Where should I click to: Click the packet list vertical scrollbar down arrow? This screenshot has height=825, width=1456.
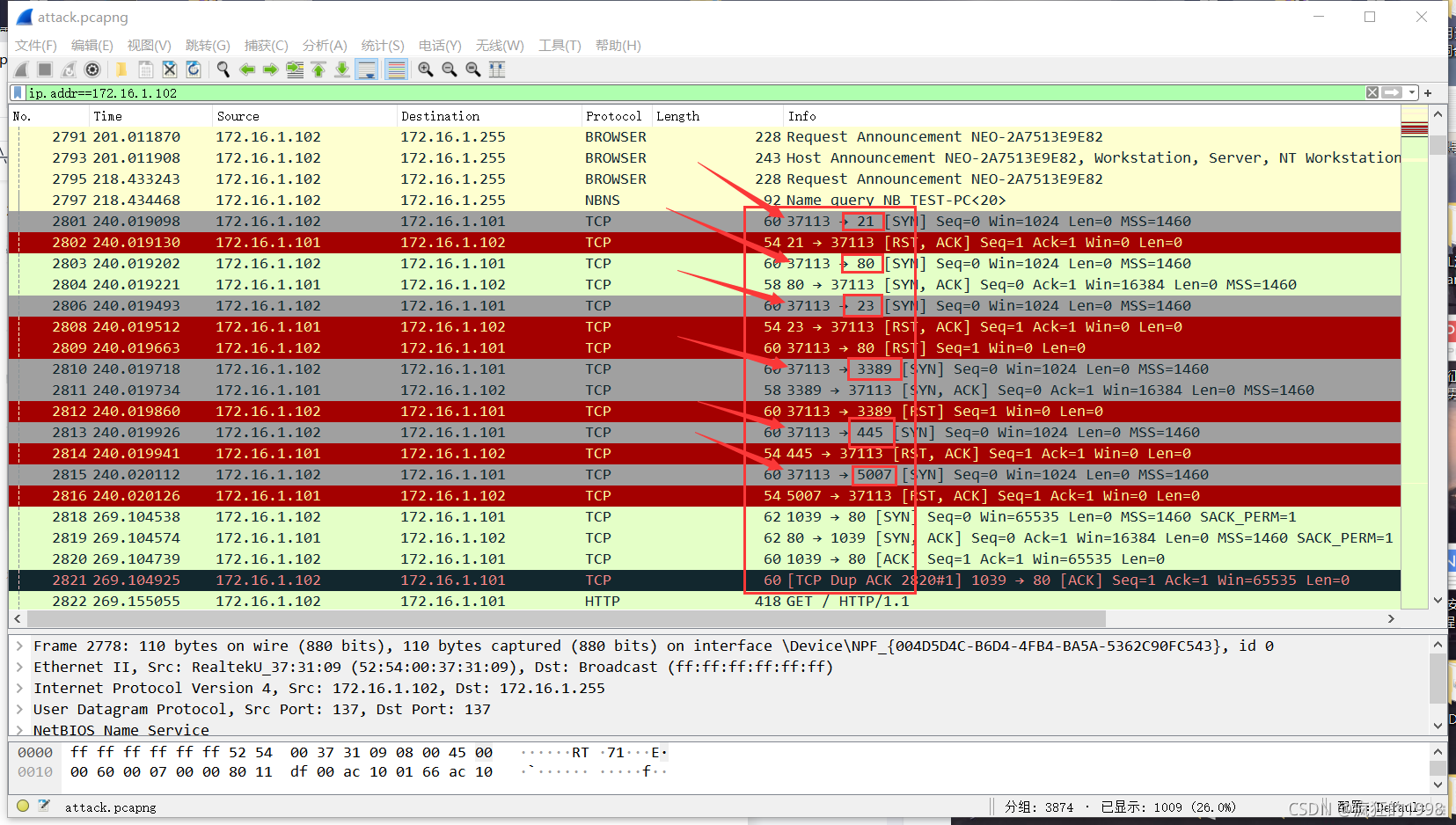click(x=1438, y=601)
